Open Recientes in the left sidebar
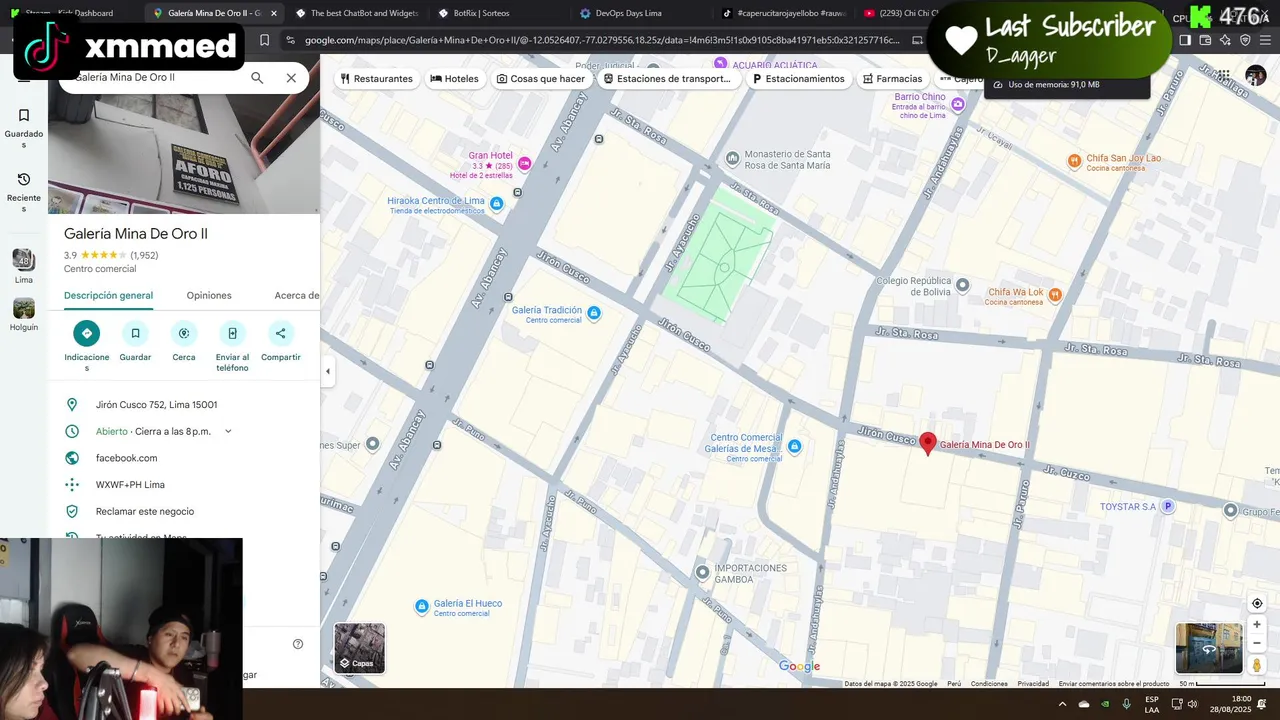1280x720 pixels. (x=24, y=192)
